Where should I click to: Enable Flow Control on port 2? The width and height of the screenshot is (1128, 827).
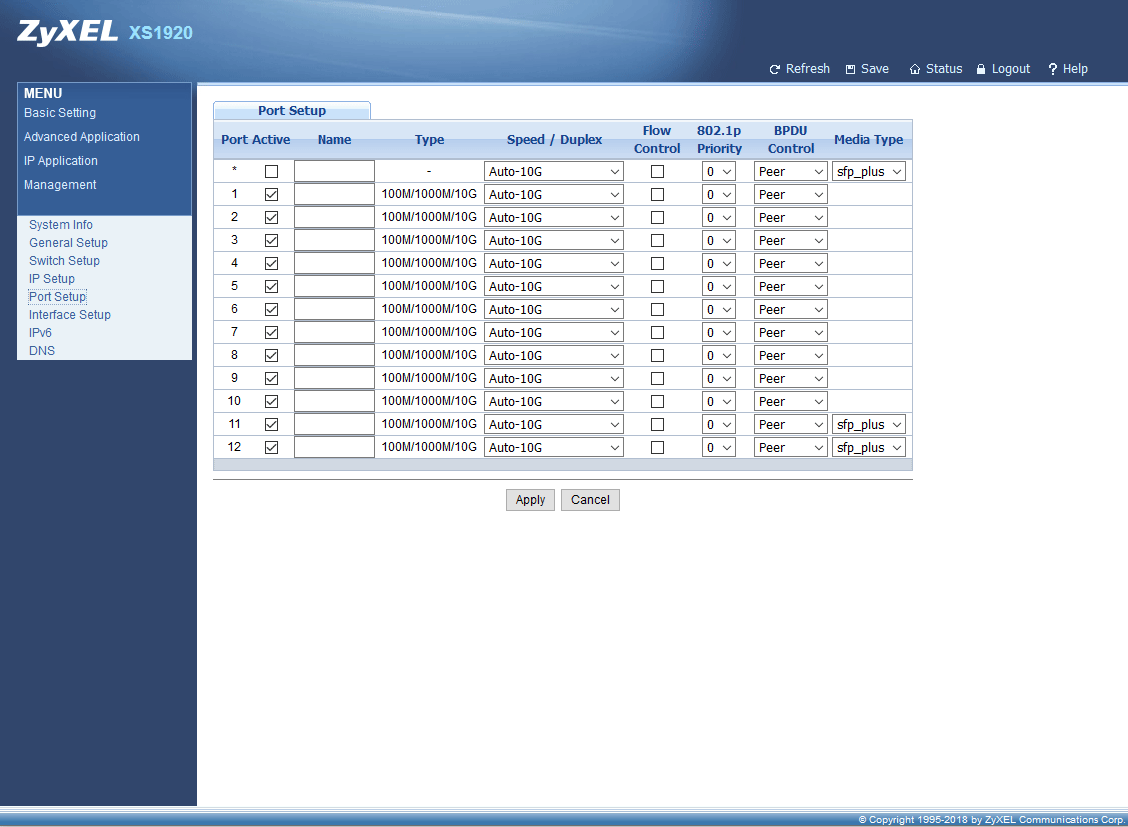[x=657, y=218]
